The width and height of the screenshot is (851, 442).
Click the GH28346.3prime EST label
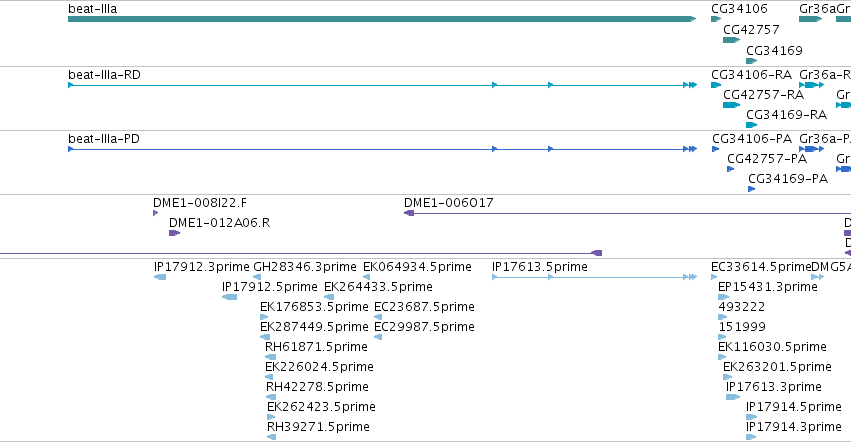tap(304, 267)
